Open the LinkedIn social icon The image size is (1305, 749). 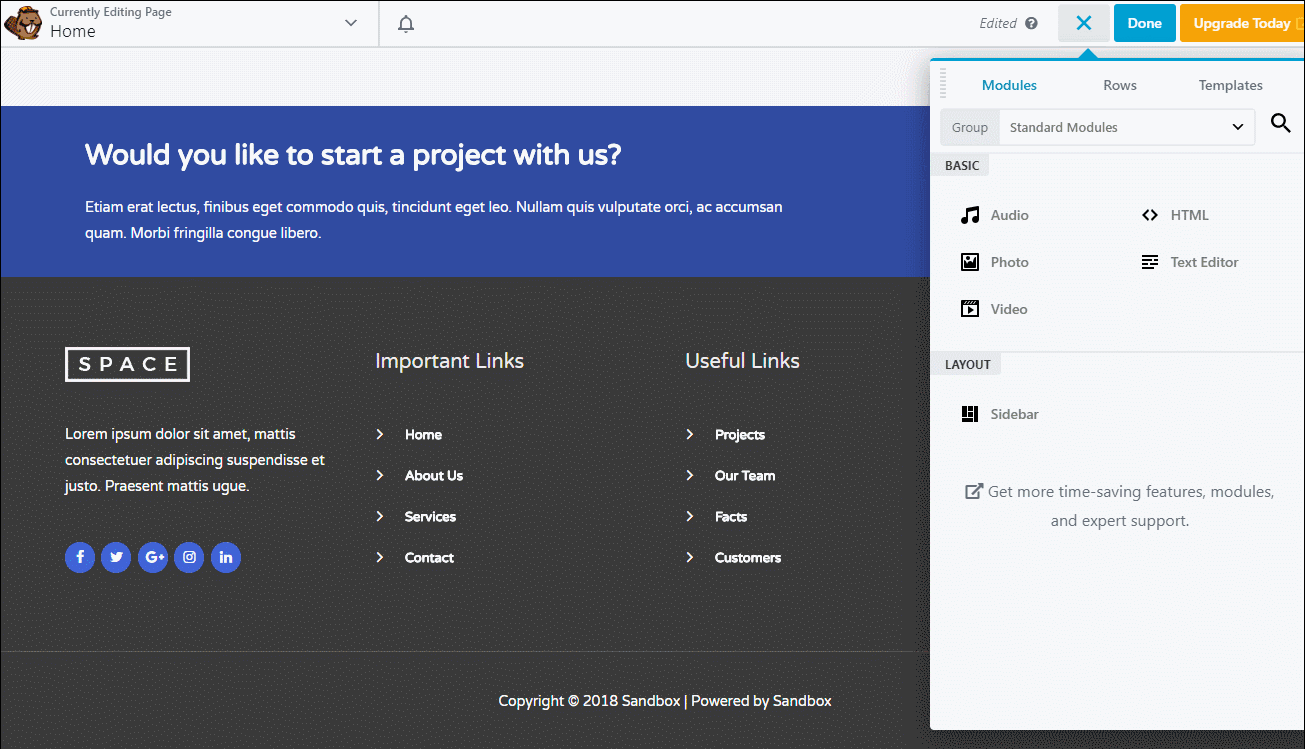tap(226, 558)
